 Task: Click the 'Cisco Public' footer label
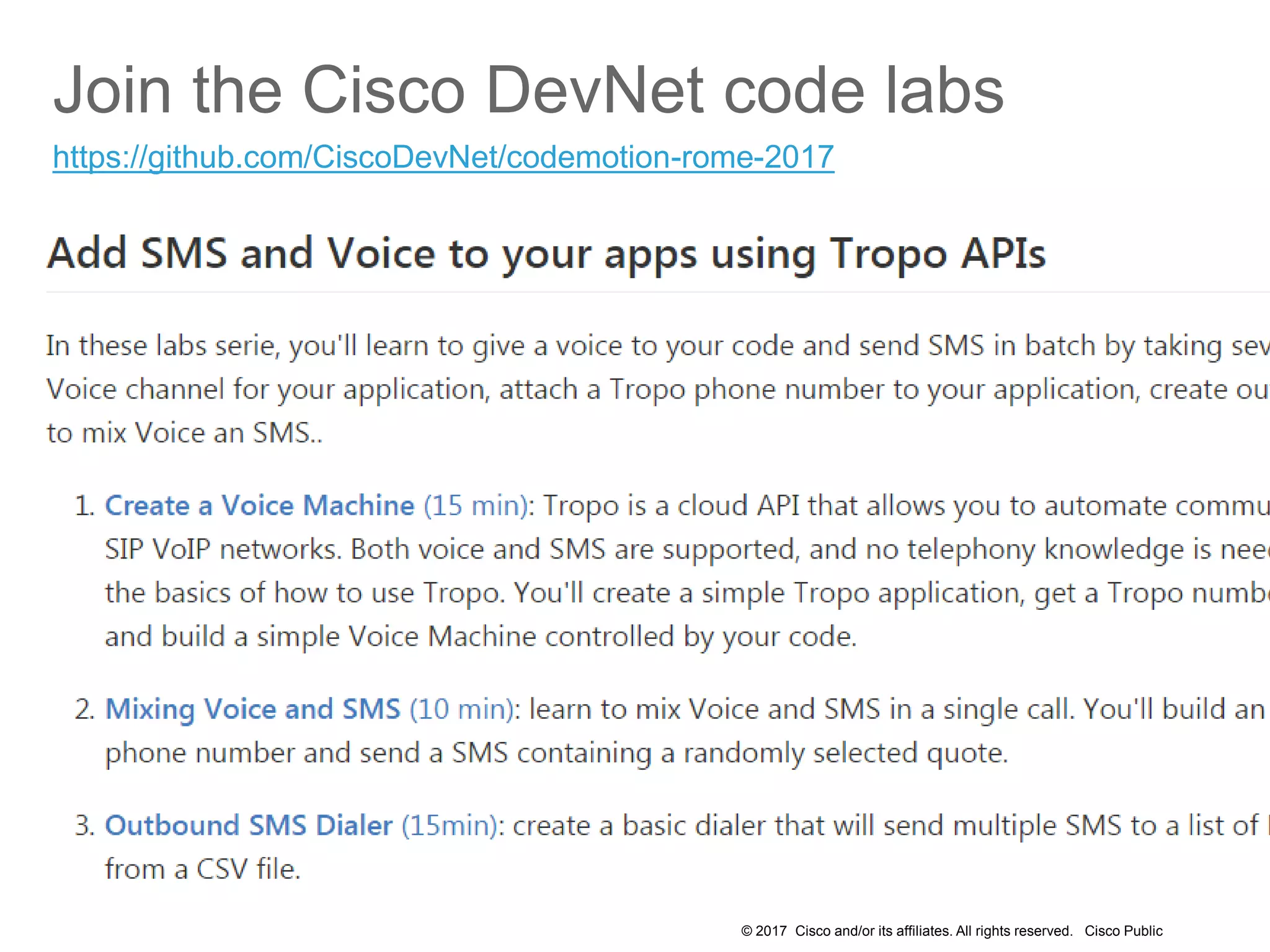pos(1123,931)
